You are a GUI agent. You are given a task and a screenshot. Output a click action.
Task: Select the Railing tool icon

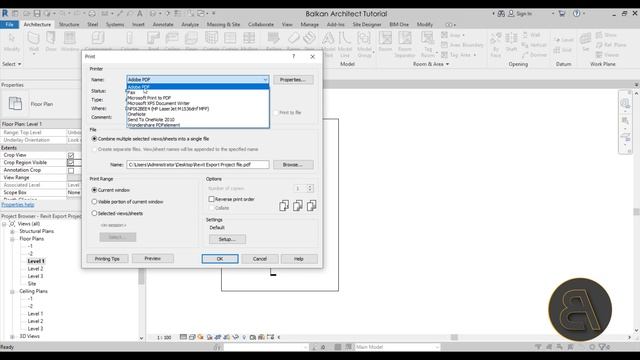point(273,39)
